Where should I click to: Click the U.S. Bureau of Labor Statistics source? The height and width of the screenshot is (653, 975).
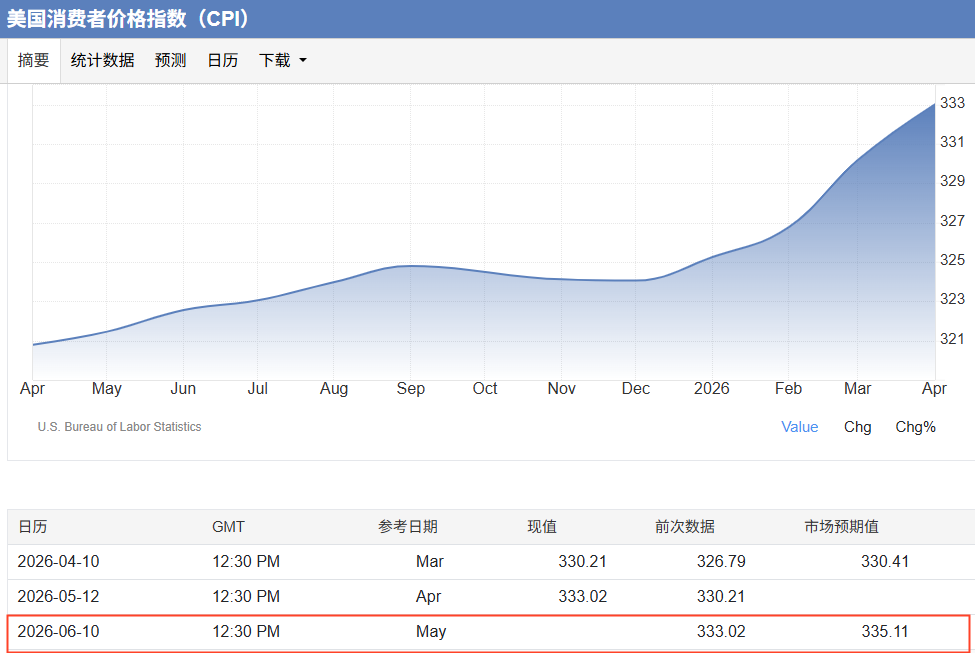click(119, 427)
